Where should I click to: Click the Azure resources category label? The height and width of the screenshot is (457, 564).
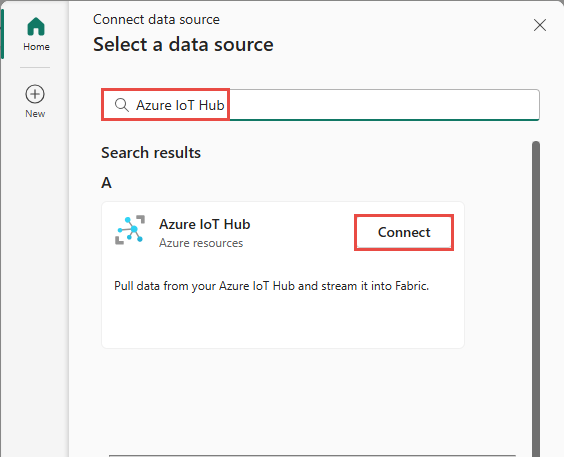pyautogui.click(x=201, y=243)
